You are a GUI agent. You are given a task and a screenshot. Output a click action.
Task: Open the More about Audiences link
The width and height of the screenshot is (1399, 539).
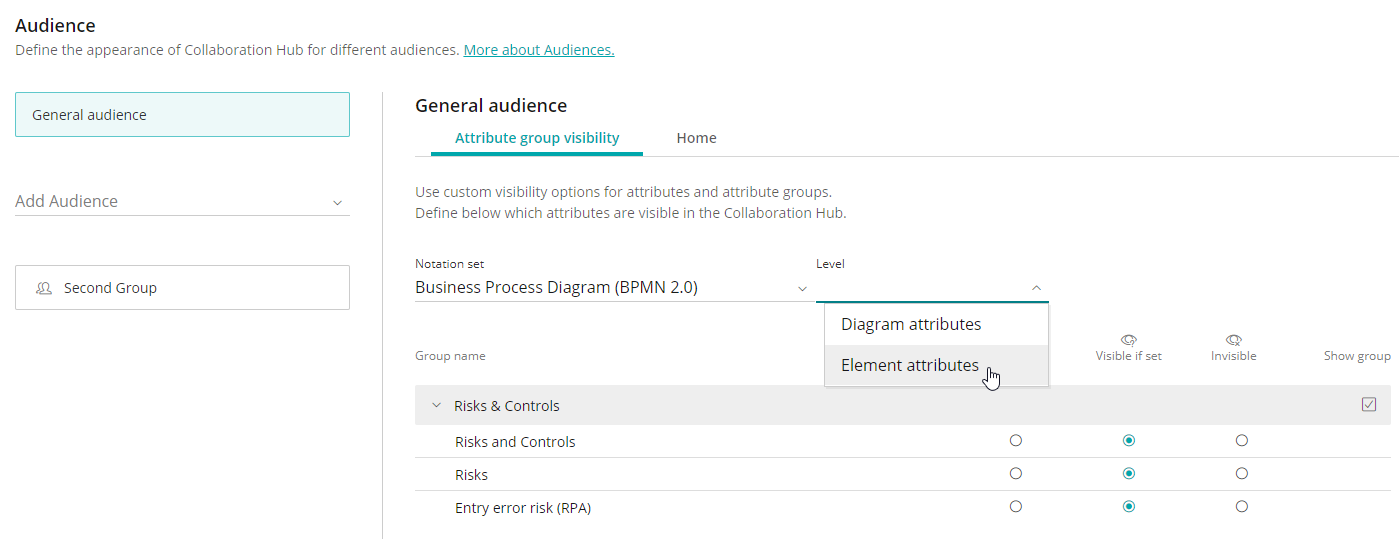[x=539, y=49]
